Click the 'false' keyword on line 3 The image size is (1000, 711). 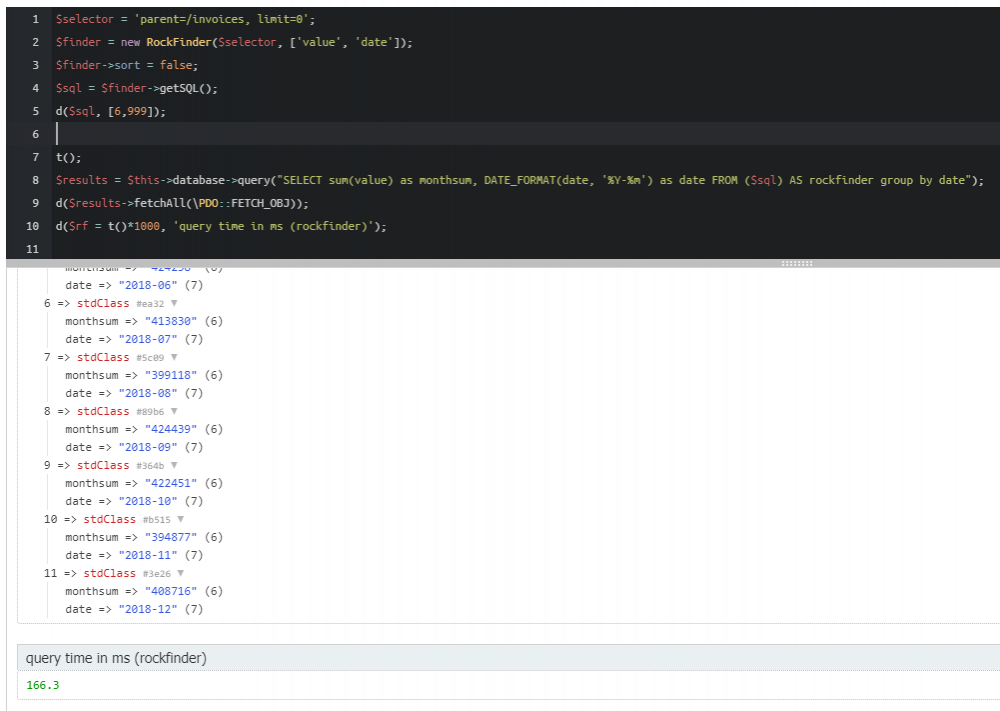pos(177,65)
